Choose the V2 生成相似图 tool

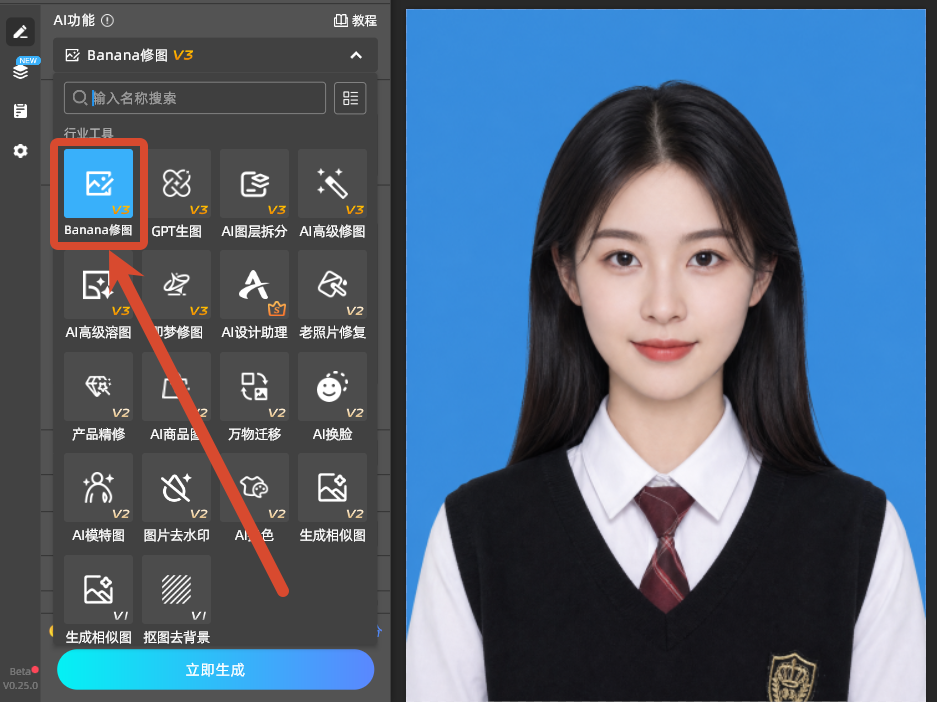pos(332,488)
